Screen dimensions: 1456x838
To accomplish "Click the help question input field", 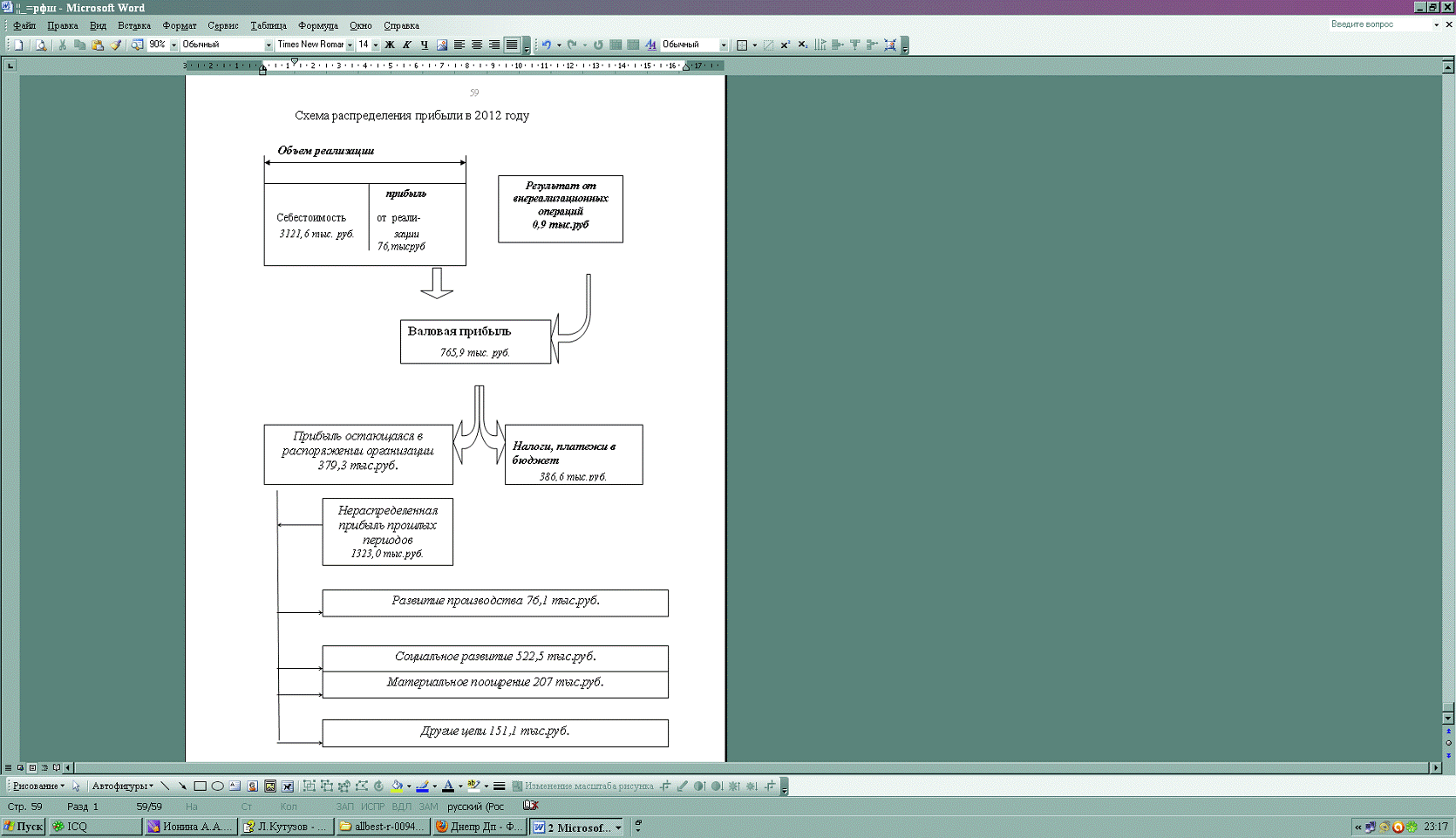I will point(1380,24).
